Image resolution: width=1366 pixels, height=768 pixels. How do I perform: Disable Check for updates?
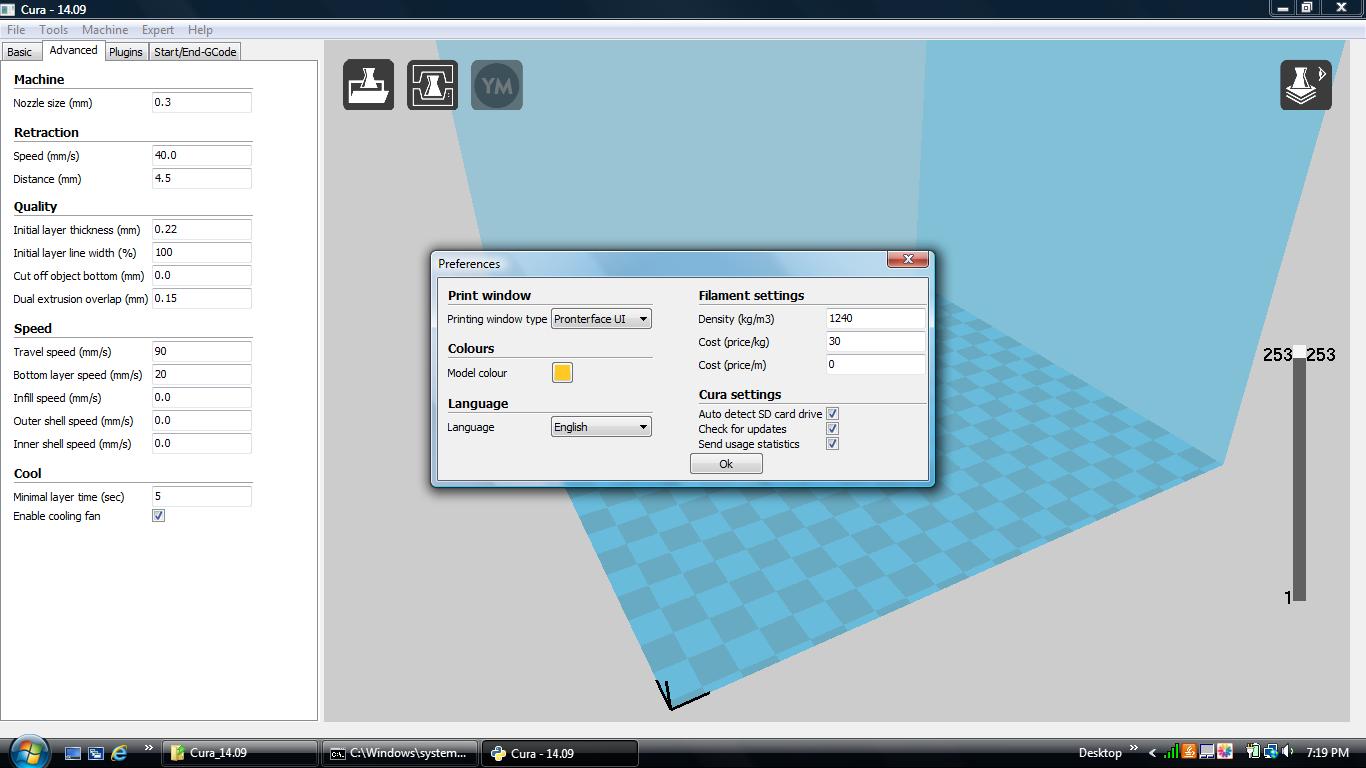832,428
